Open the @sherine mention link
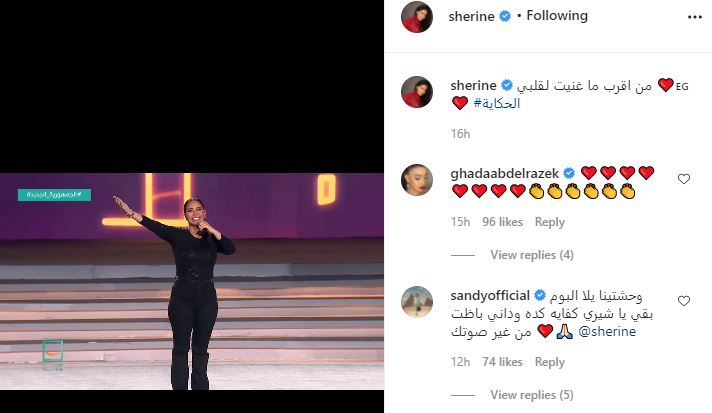The width and height of the screenshot is (712, 413). (607, 332)
